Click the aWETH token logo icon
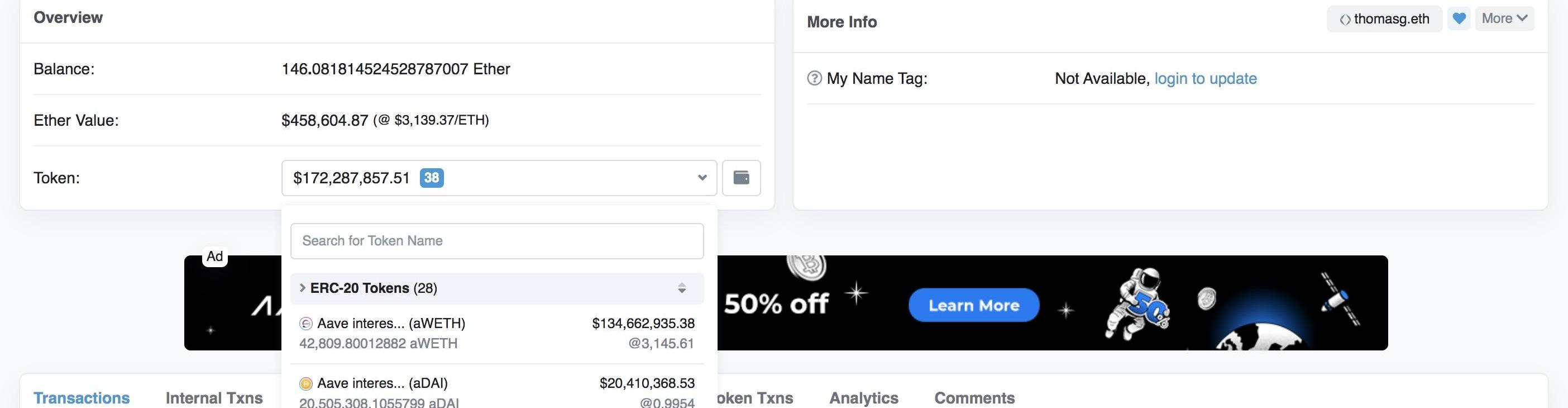Screen dimensions: 1568x408 tap(305, 324)
